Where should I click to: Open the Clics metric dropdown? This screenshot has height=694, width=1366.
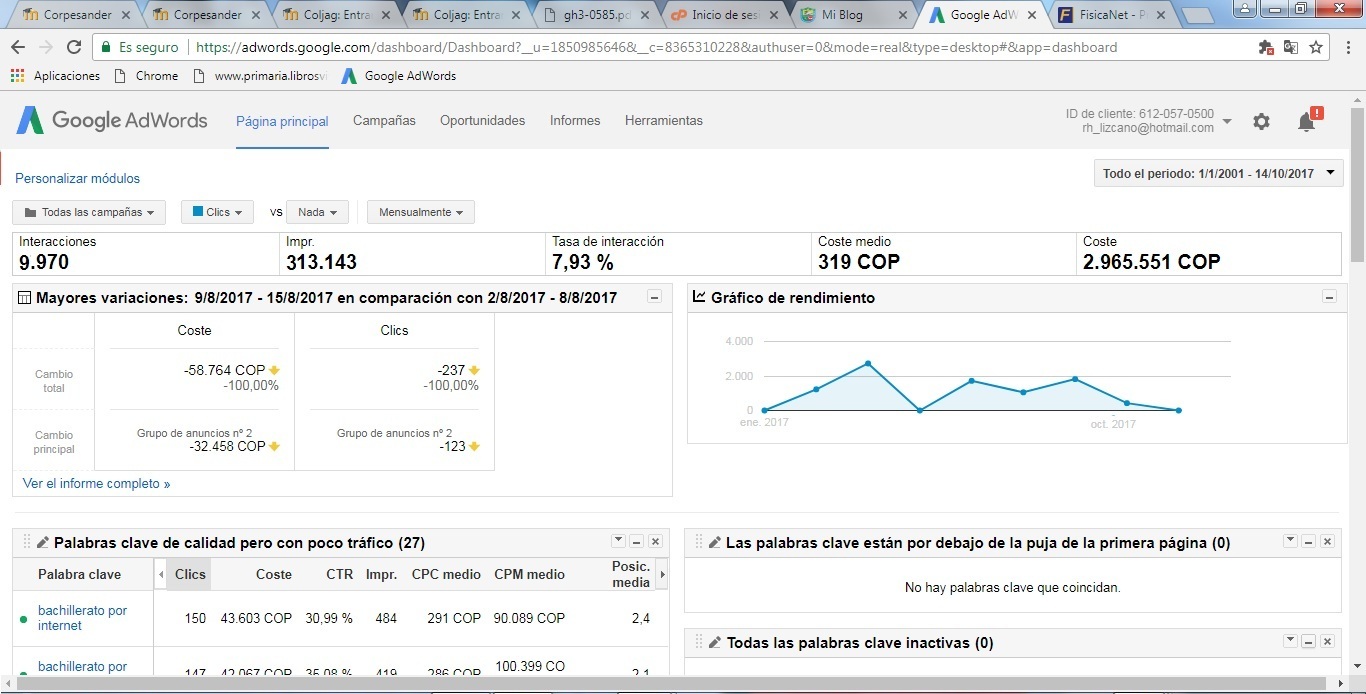[217, 212]
